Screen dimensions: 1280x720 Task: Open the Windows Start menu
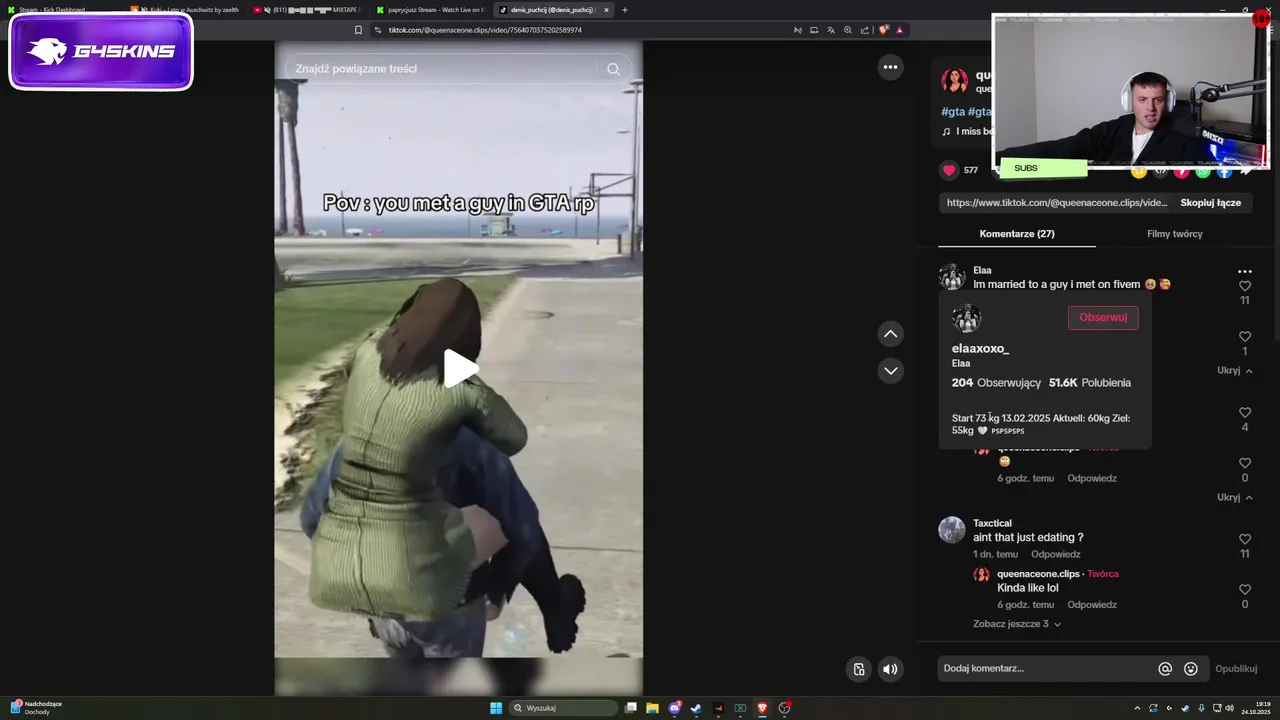496,708
